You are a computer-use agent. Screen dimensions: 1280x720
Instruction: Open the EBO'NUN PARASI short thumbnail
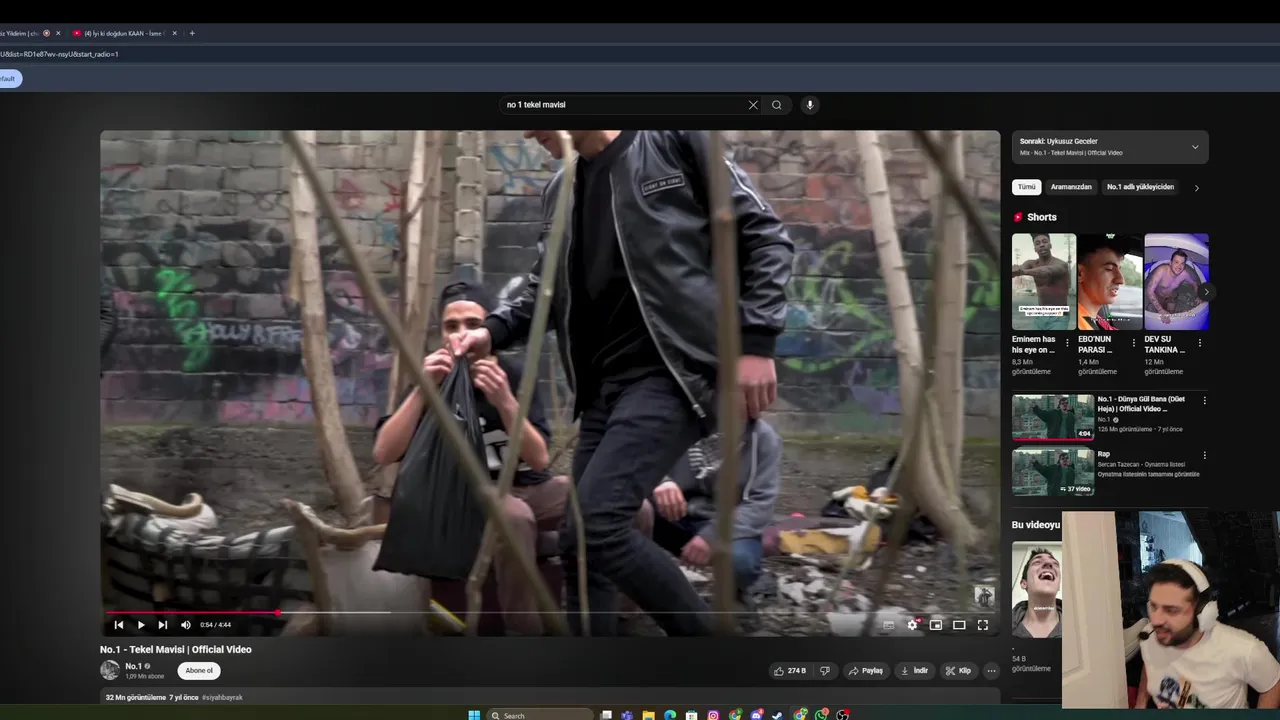coord(1110,282)
